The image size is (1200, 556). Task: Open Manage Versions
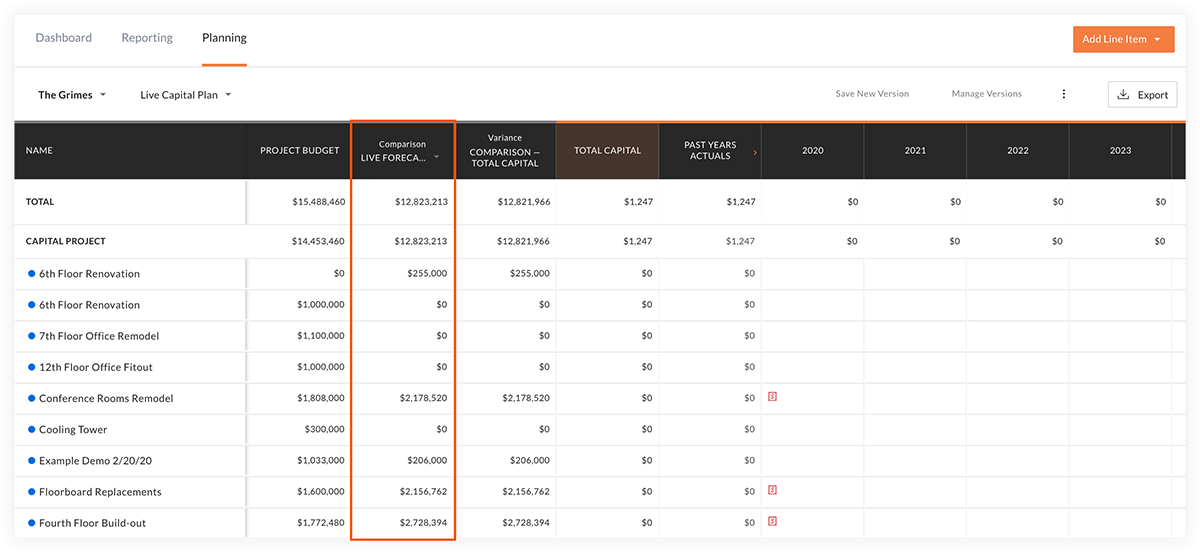click(987, 94)
